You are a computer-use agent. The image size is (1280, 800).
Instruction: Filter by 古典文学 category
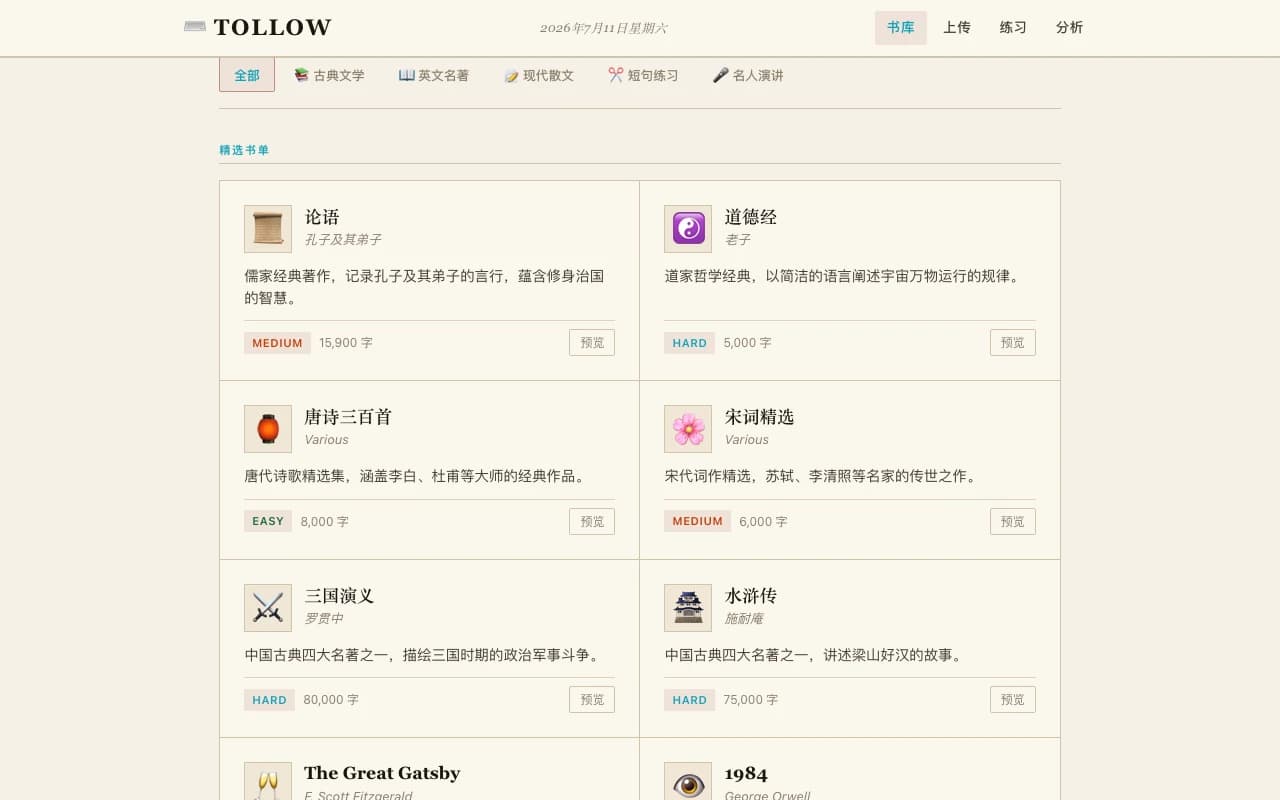tap(329, 75)
